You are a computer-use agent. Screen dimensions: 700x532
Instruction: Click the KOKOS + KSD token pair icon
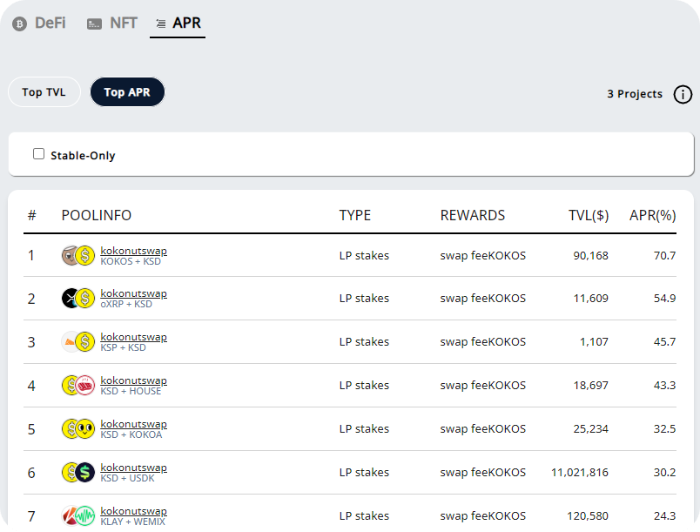pos(78,255)
